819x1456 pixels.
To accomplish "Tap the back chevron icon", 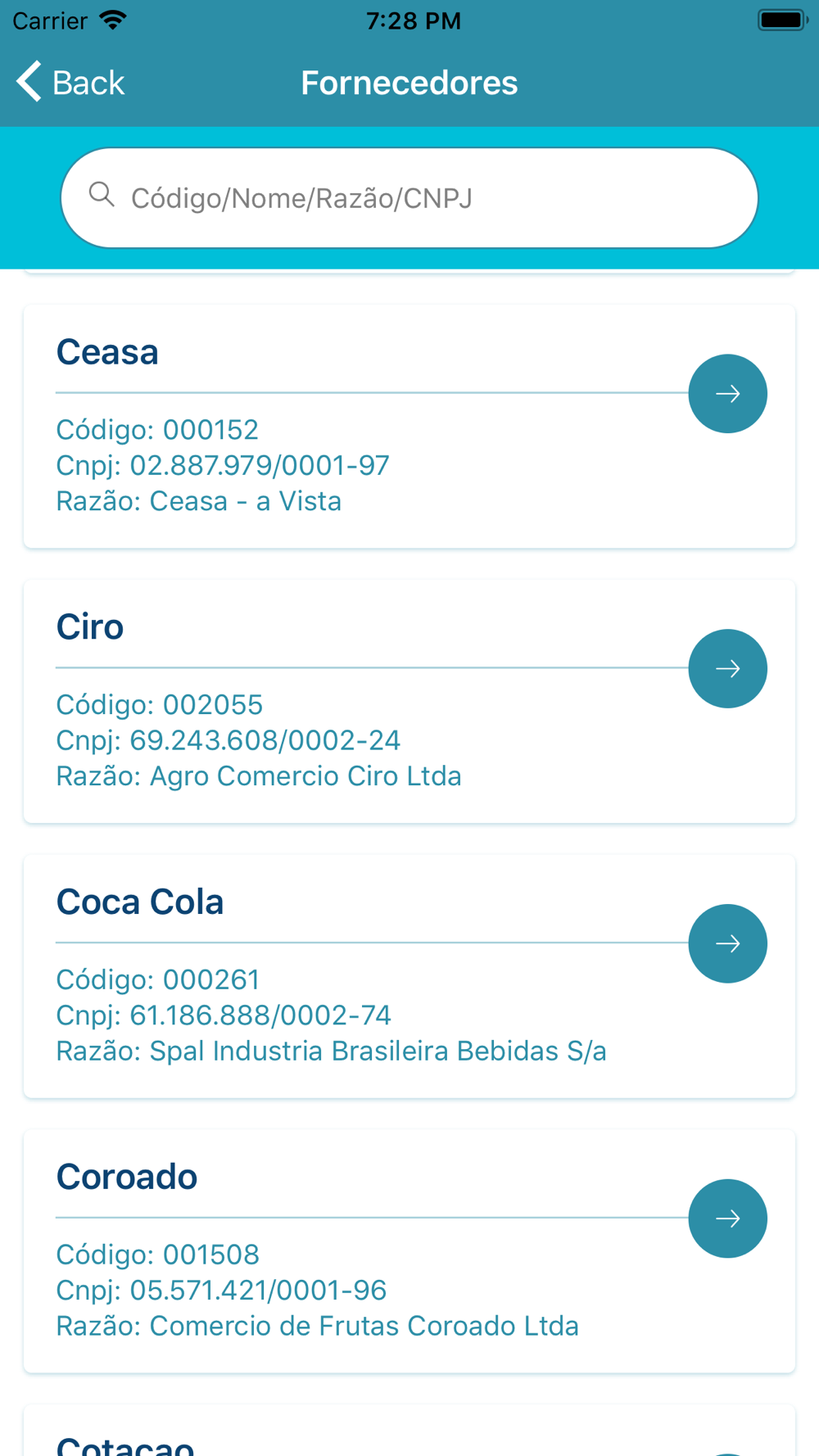I will (29, 82).
